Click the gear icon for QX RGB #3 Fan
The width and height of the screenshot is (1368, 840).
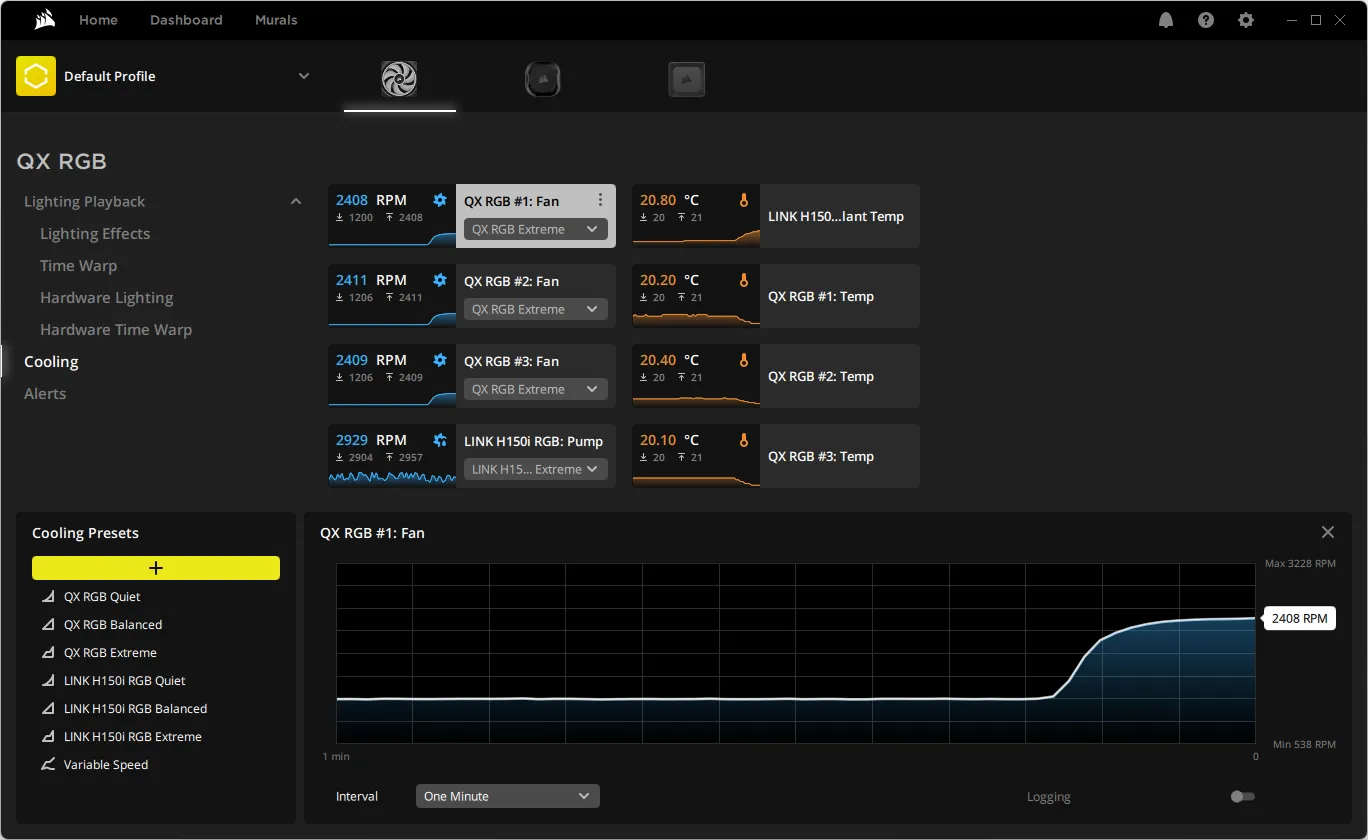pos(440,360)
